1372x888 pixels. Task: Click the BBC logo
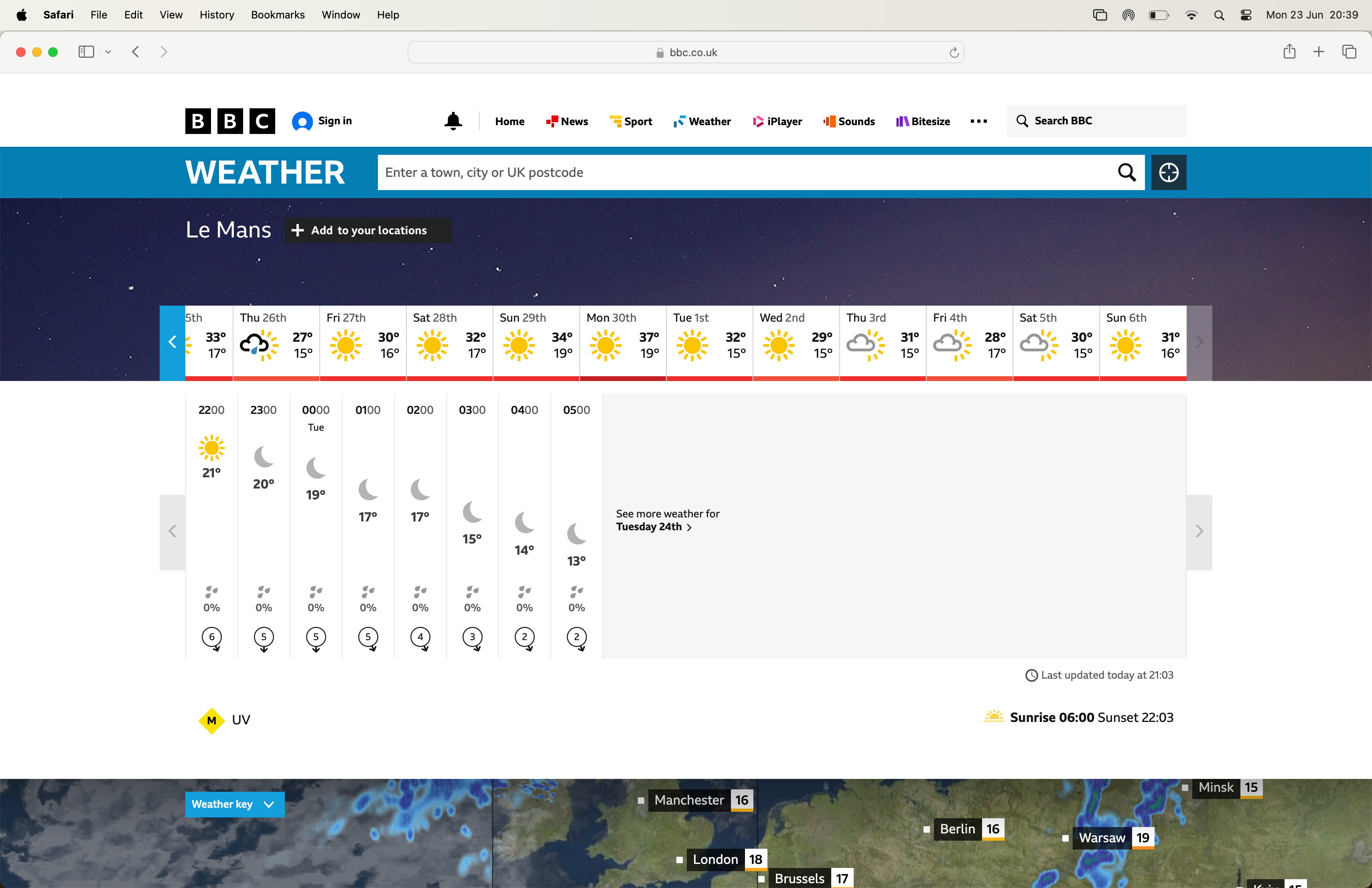[230, 121]
